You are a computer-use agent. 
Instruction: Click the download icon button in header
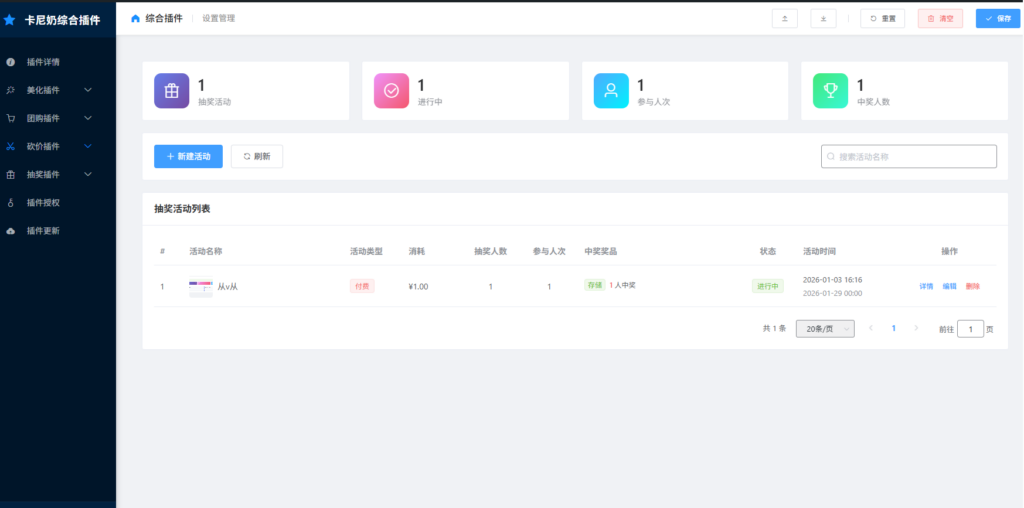pos(822,18)
